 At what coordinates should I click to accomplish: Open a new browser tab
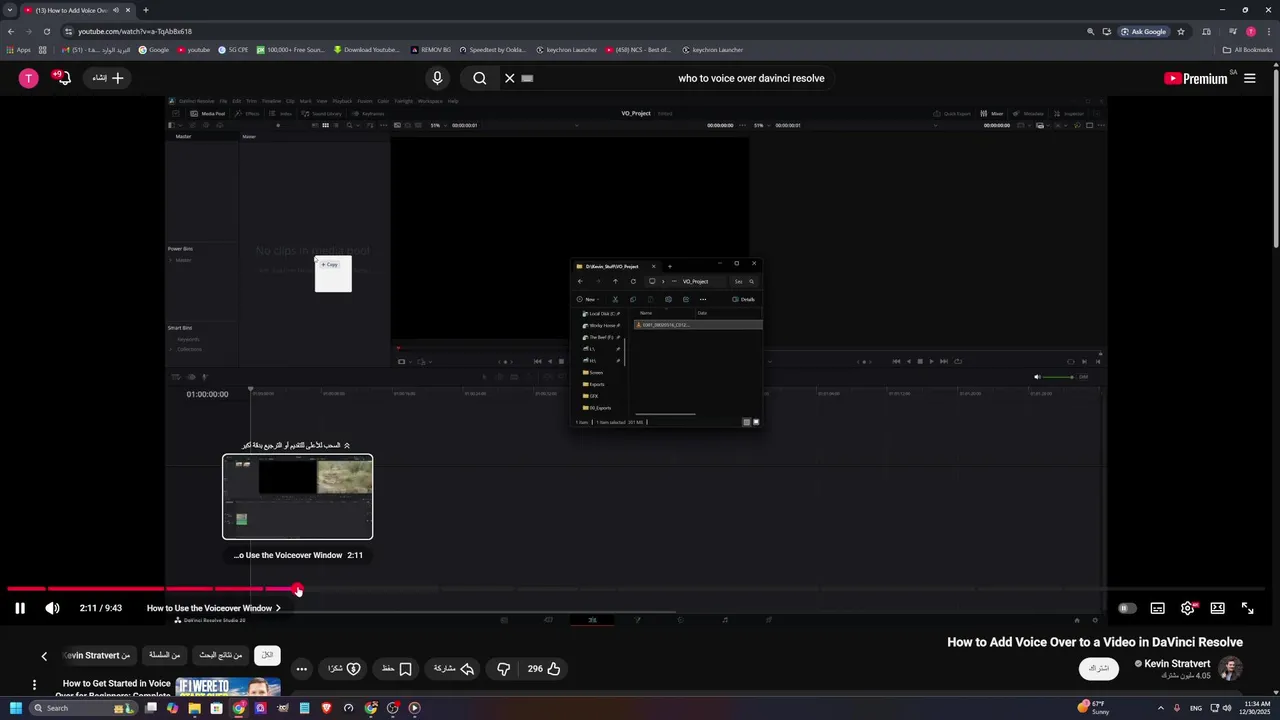coord(146,10)
